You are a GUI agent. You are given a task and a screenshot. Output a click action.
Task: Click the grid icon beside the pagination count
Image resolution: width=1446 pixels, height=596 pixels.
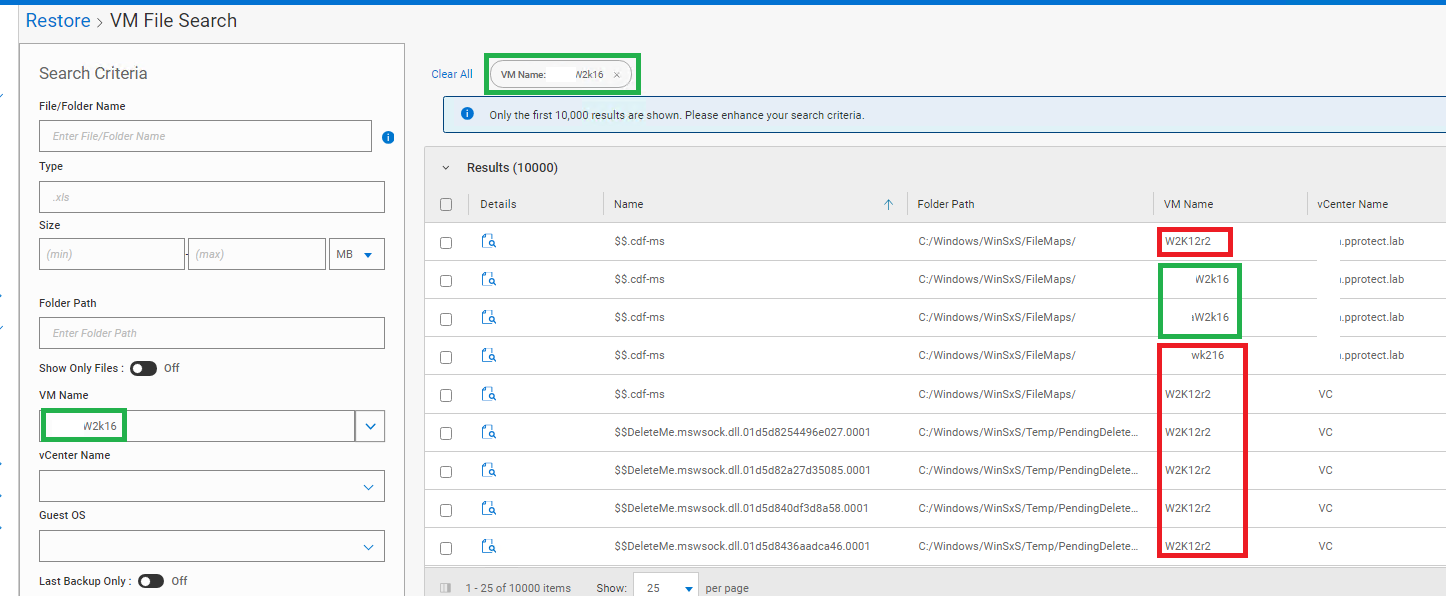(x=444, y=588)
